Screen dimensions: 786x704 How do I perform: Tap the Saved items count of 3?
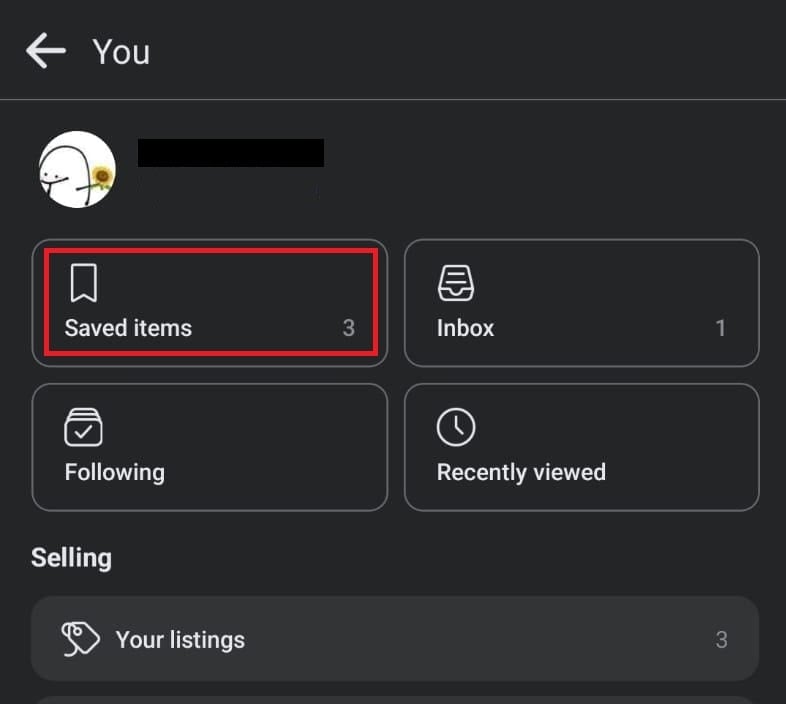pos(348,328)
